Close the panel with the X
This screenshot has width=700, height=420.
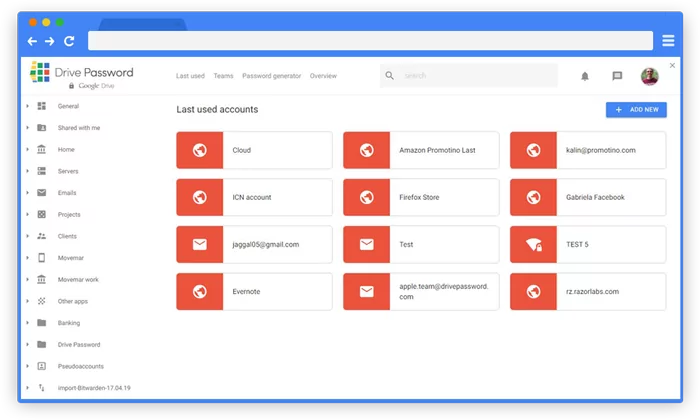pyautogui.click(x=672, y=65)
